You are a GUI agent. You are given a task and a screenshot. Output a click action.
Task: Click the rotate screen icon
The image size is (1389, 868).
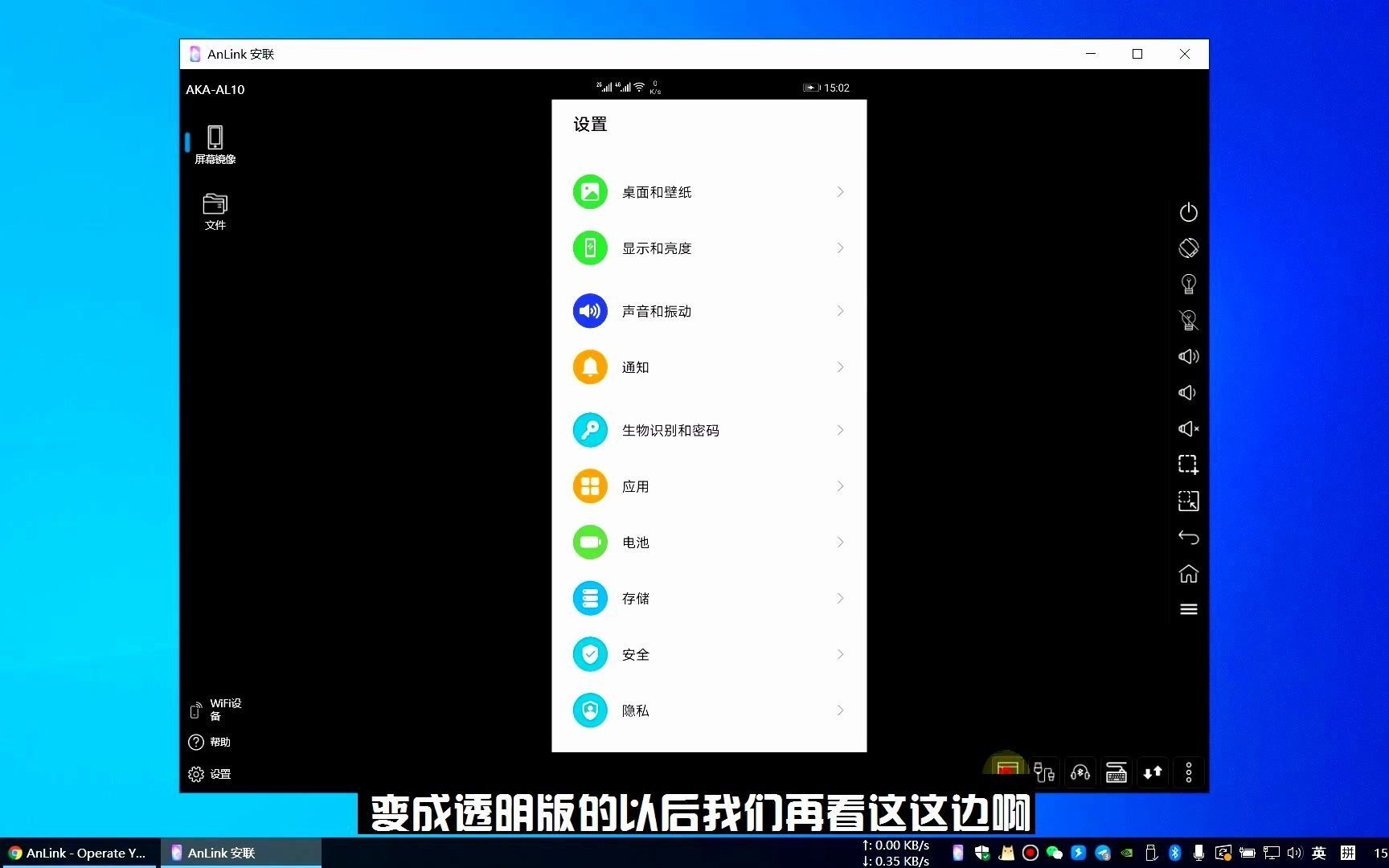(x=1188, y=248)
